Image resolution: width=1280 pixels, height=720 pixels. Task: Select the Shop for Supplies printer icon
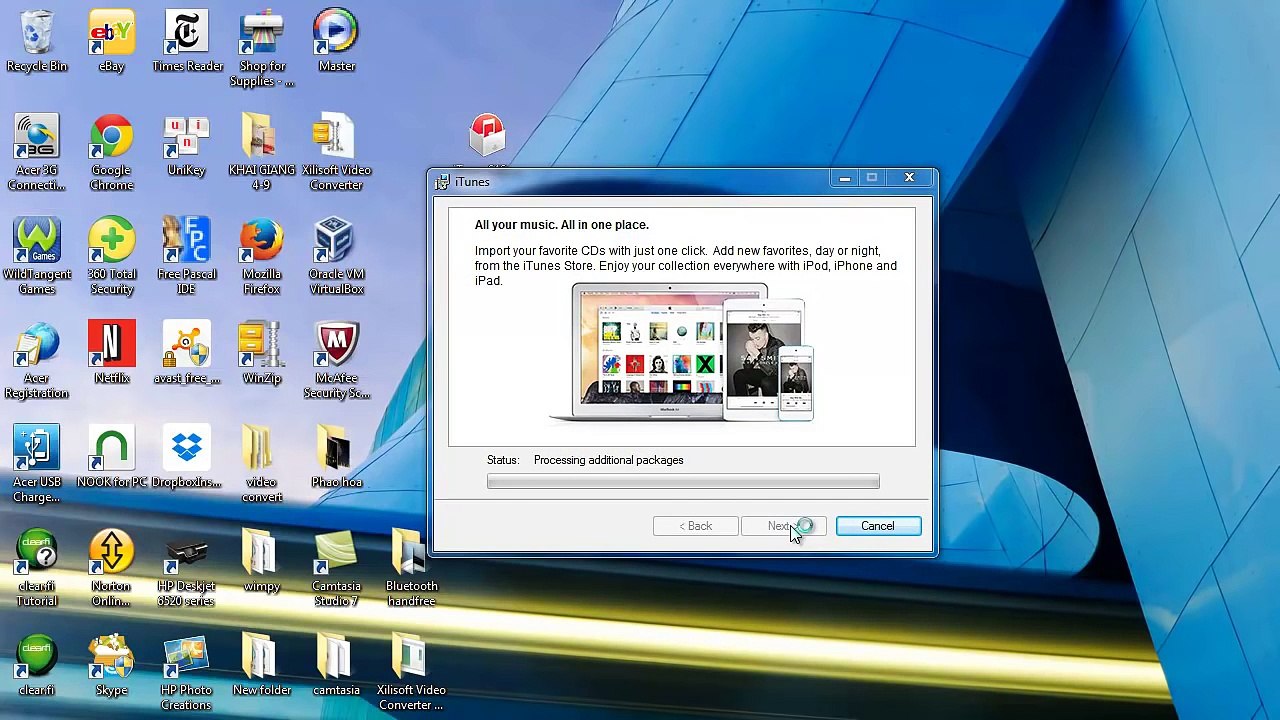[261, 48]
